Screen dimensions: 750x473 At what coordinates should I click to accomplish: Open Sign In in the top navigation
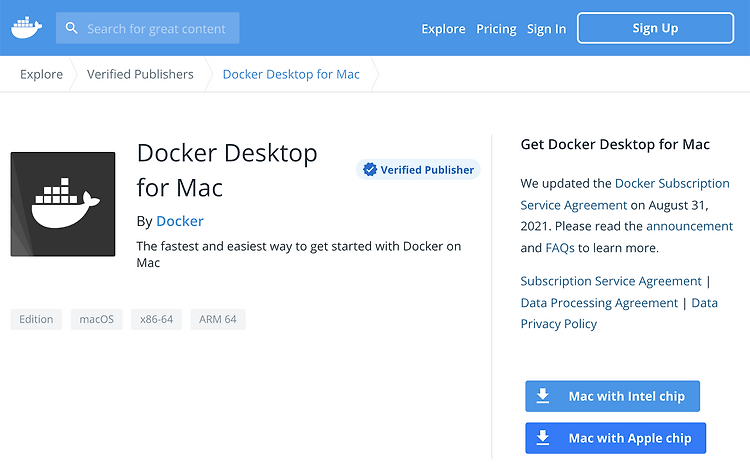coord(546,29)
